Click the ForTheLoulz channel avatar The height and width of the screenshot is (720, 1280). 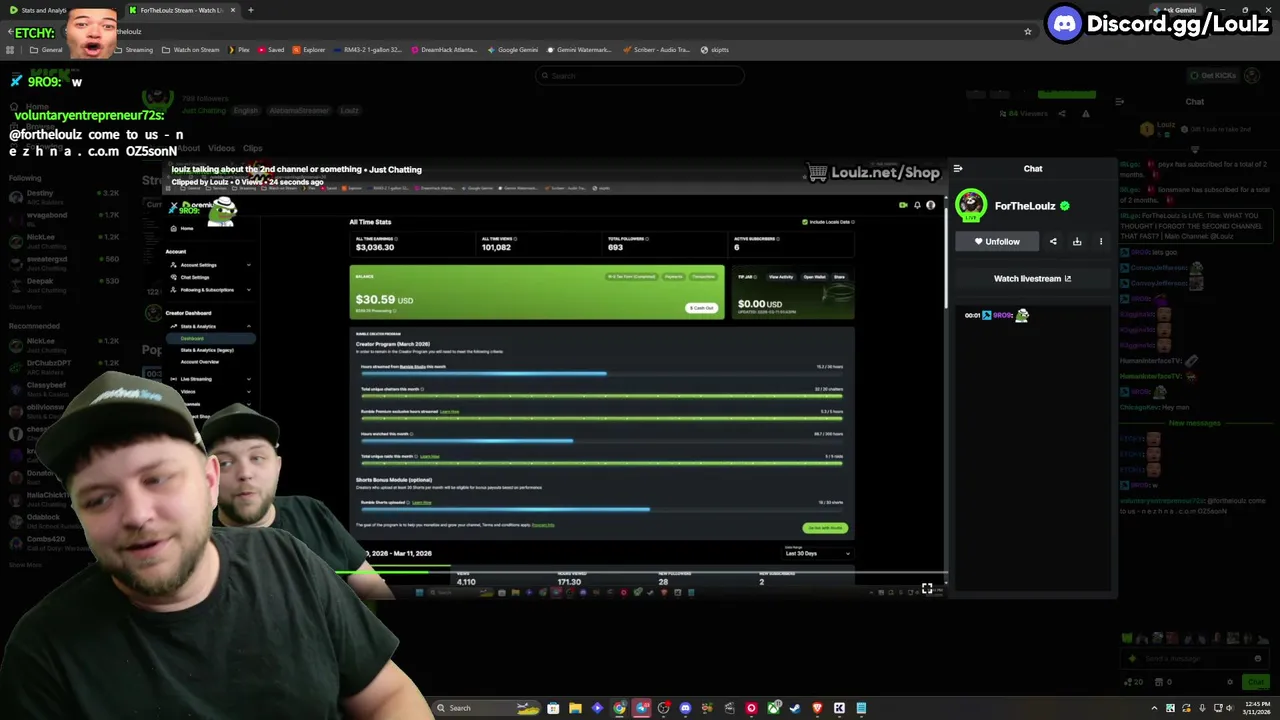(970, 206)
